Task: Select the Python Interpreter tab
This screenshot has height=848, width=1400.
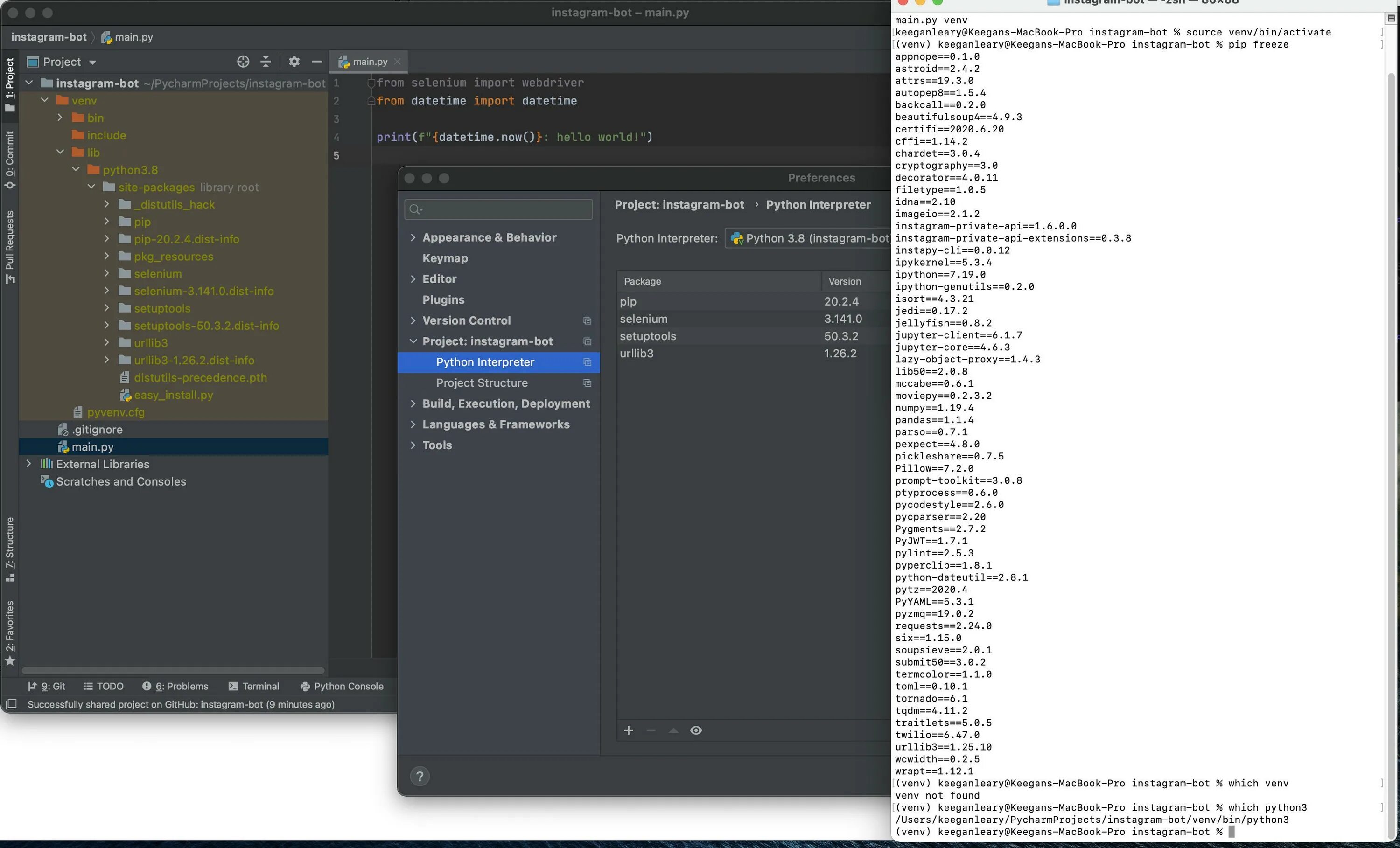Action: point(484,361)
